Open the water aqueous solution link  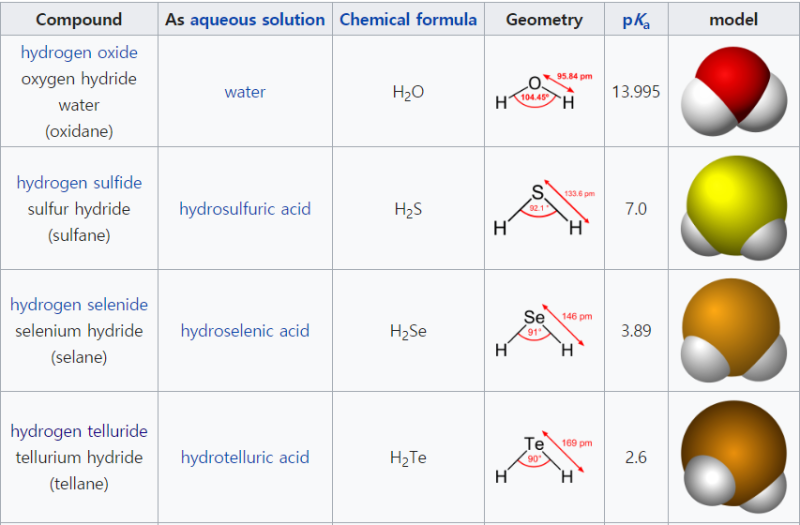(x=245, y=92)
